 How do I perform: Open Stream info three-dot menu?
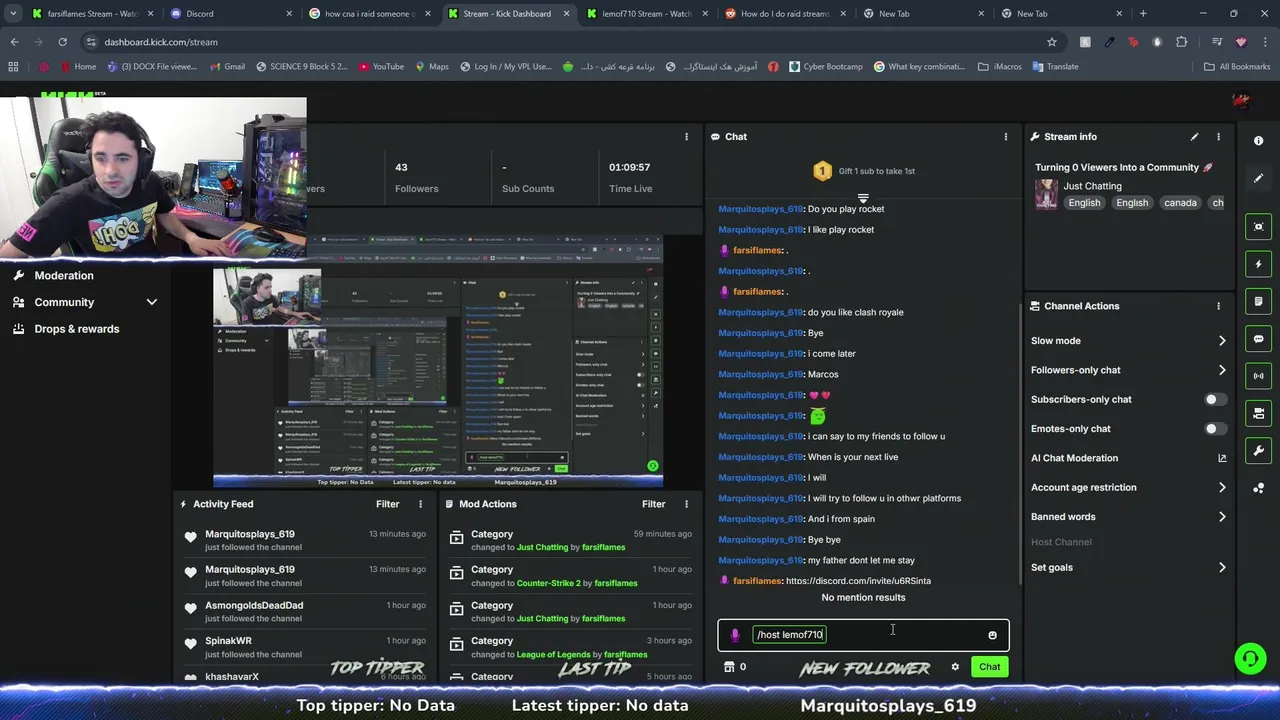click(x=1218, y=137)
